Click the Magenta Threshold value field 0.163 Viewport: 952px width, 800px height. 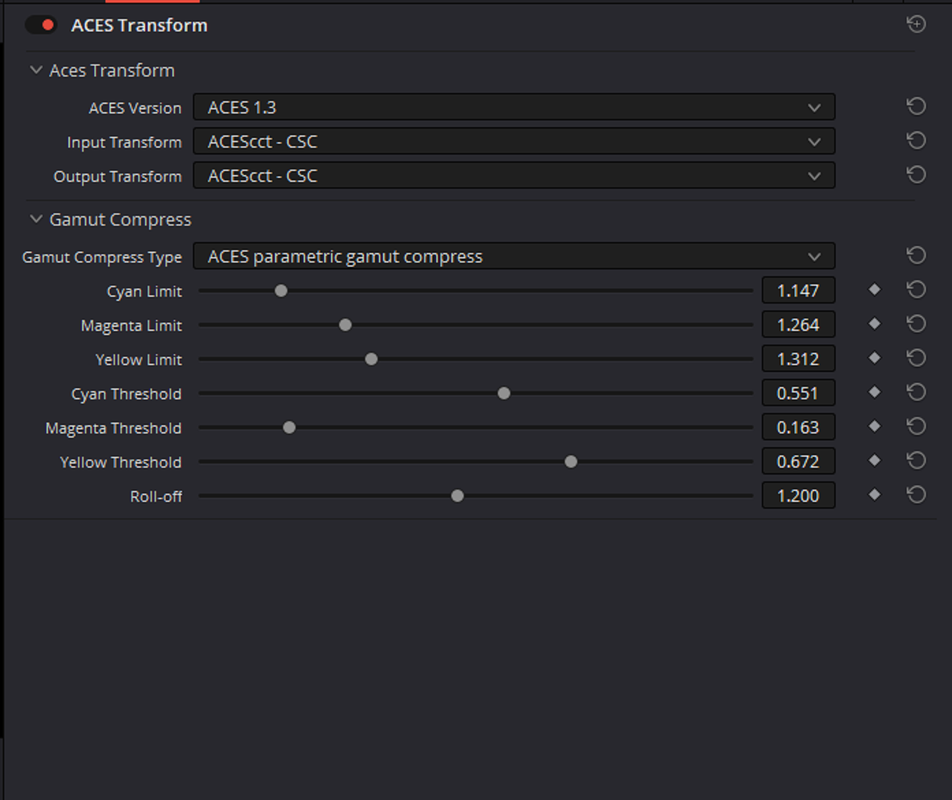[798, 427]
